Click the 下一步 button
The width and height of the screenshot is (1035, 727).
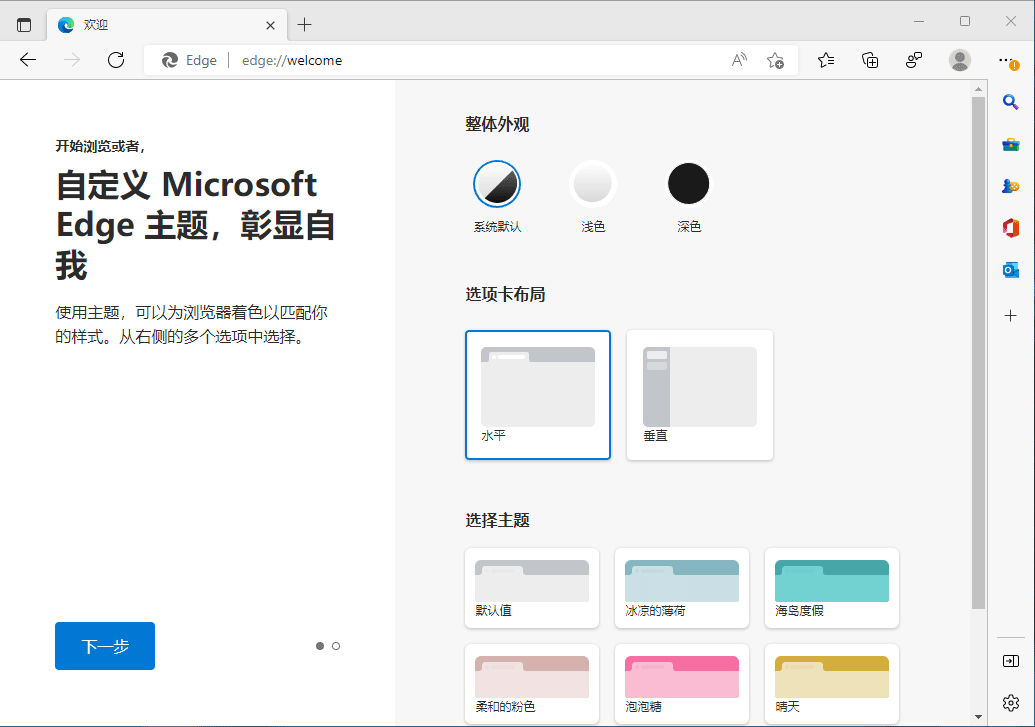tap(105, 646)
